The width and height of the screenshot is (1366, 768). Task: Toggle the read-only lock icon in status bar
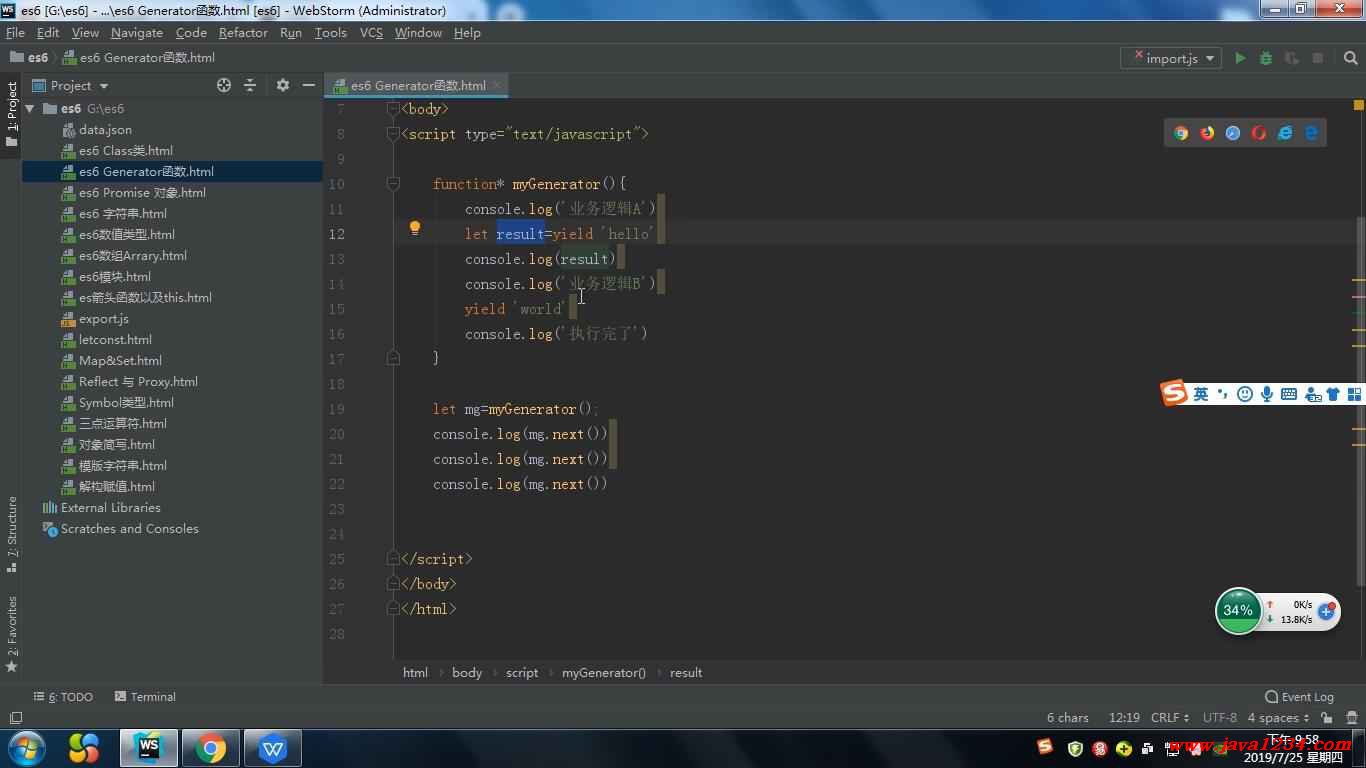coord(1326,718)
